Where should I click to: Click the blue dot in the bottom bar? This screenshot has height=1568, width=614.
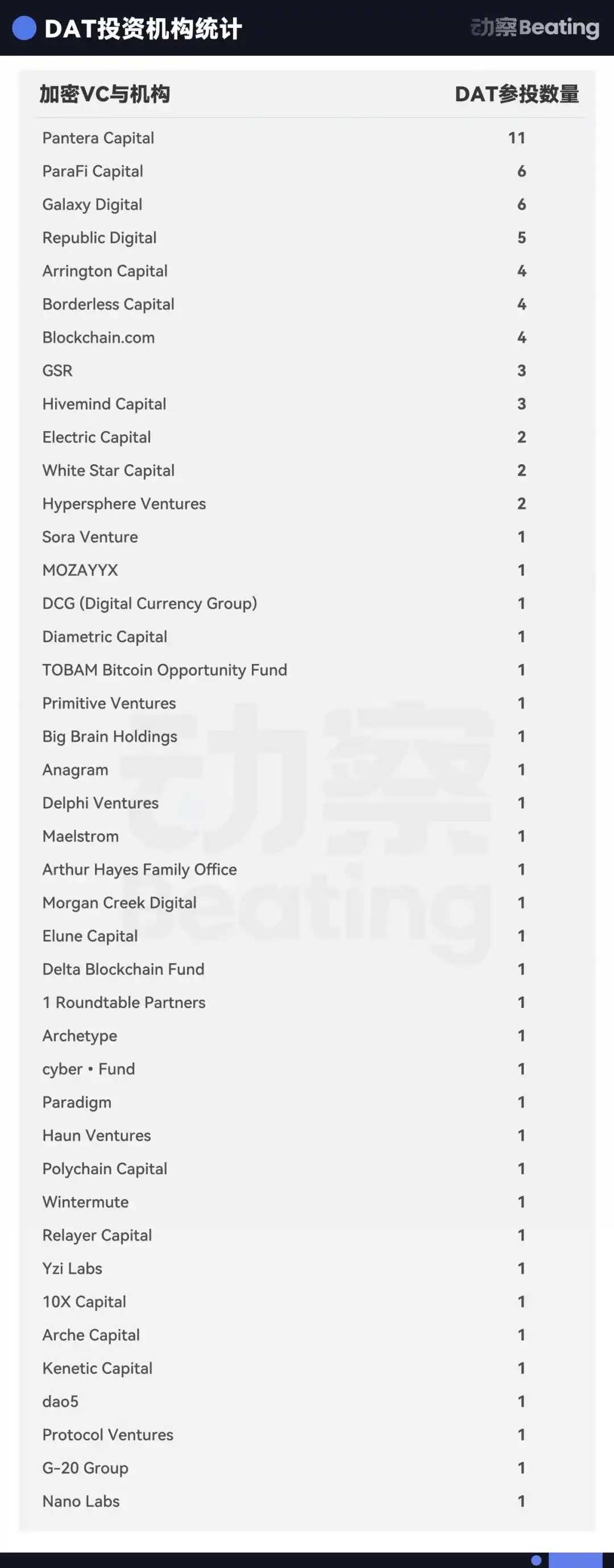(536, 1560)
